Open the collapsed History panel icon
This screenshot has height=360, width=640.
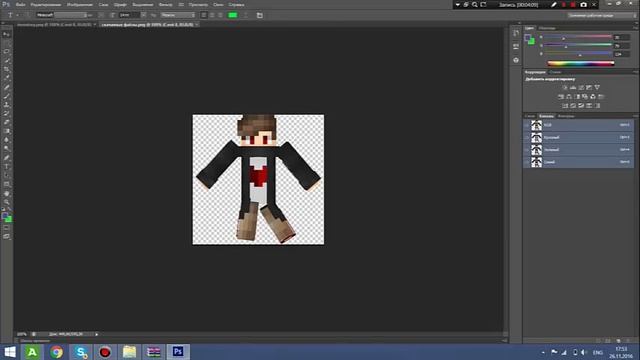tap(516, 33)
